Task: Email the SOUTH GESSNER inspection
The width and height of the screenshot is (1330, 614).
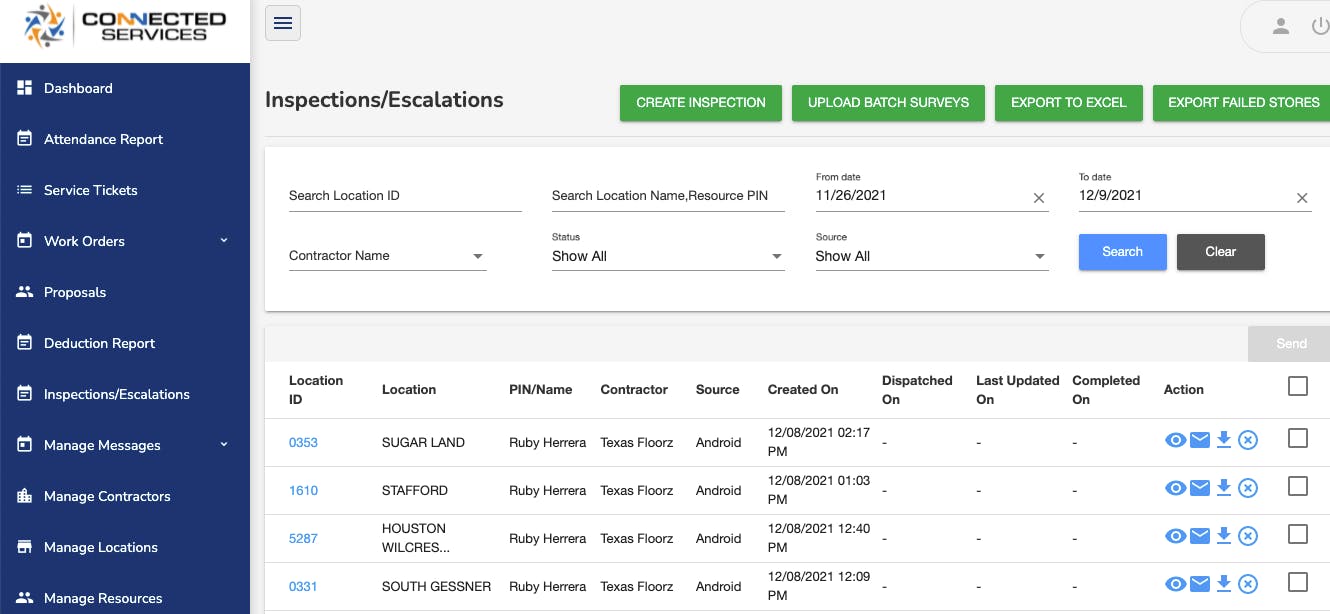Action: (x=1200, y=584)
